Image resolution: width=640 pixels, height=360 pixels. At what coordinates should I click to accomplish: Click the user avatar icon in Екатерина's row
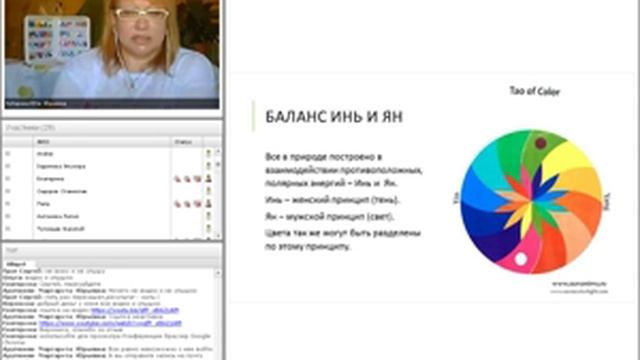tap(209, 178)
